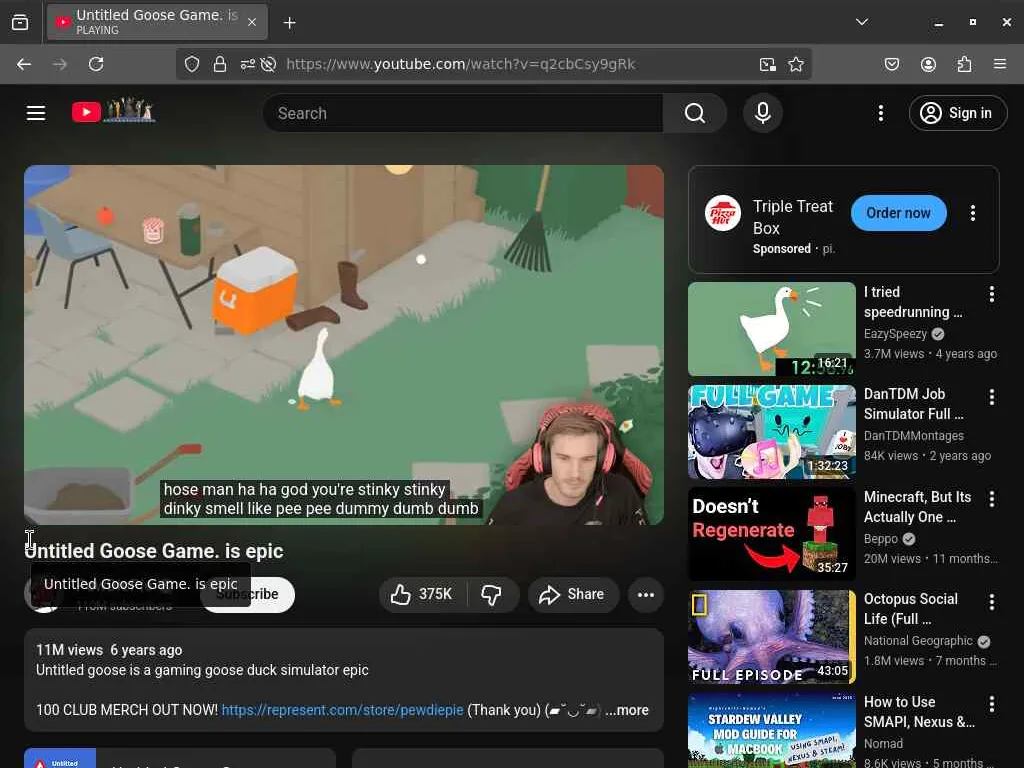Screen dimensions: 1024x768
Task: Open Minecraft Doesn't Regenerate thumbnail
Action: 771,534
